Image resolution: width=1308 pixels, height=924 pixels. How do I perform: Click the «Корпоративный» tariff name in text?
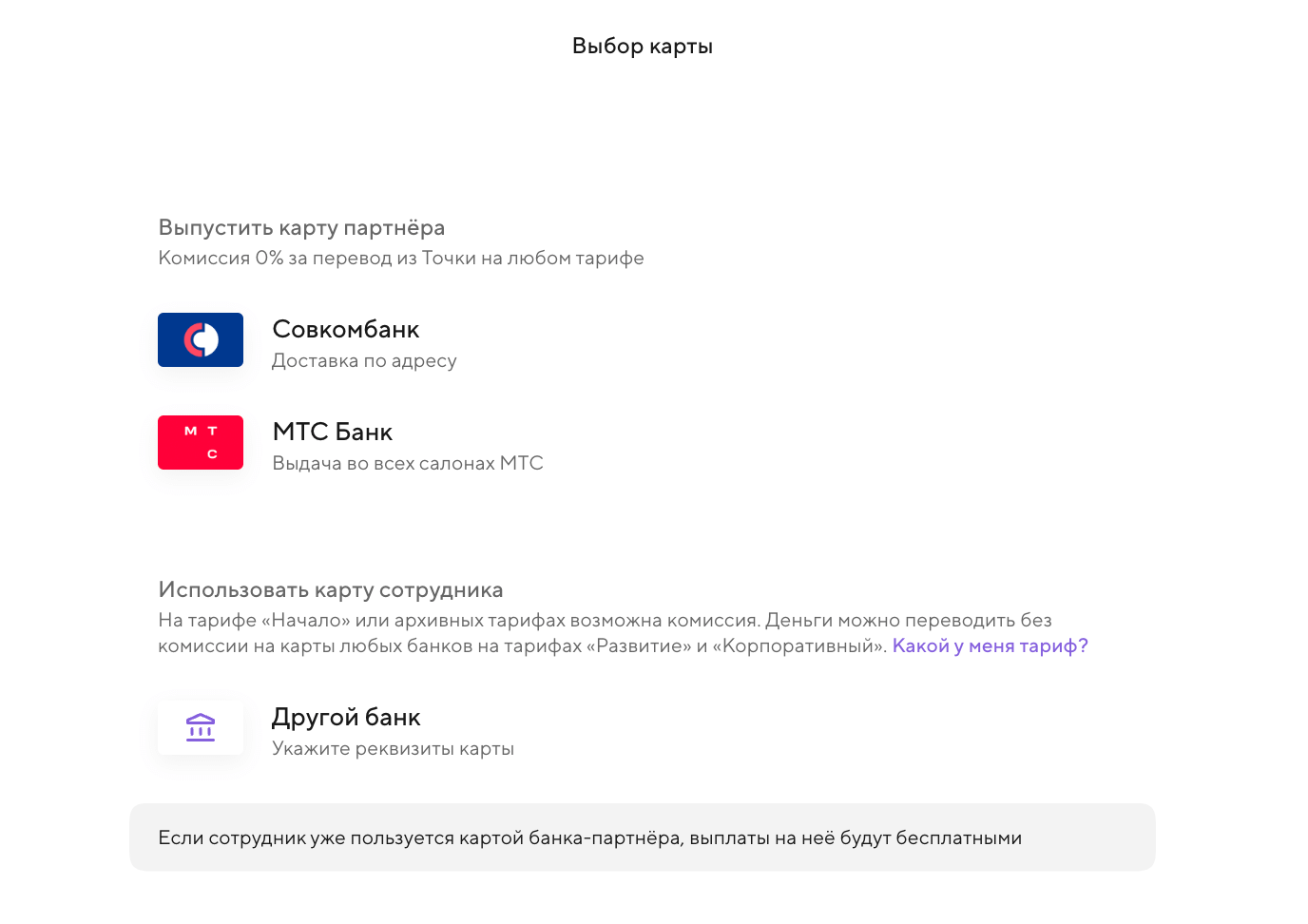pyautogui.click(x=798, y=646)
